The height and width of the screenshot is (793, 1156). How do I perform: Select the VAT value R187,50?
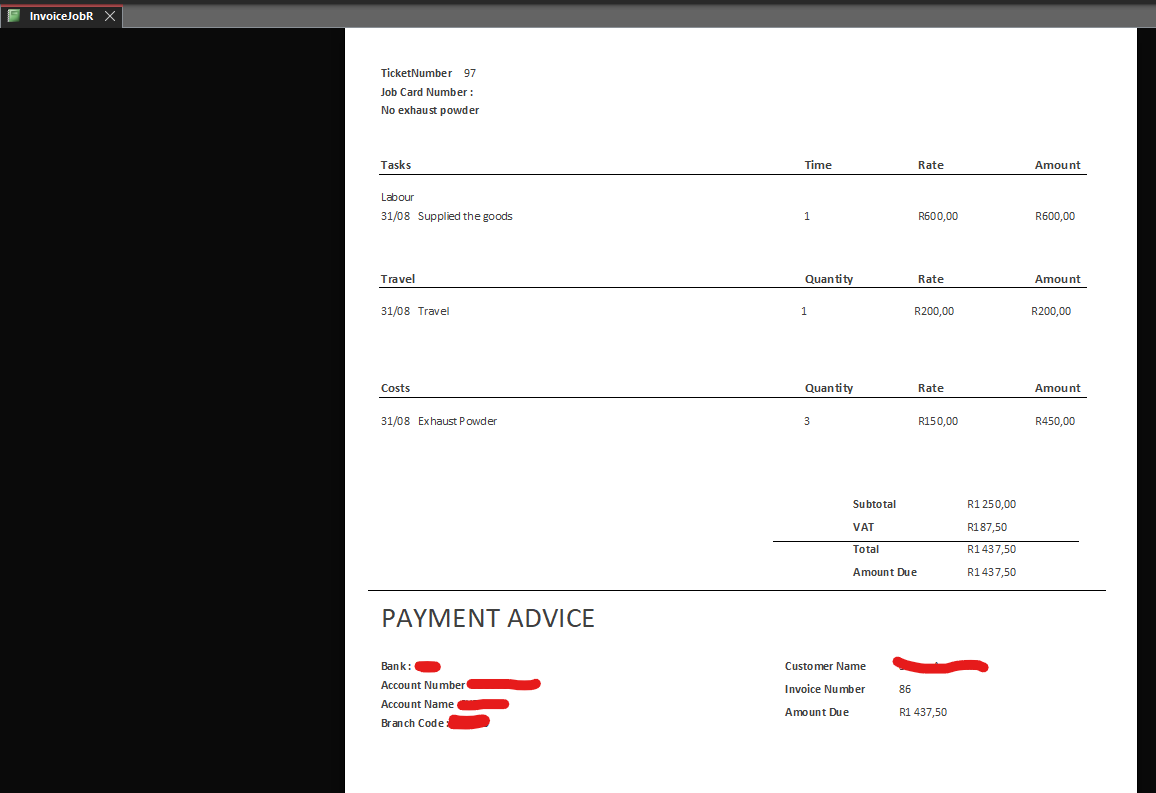987,527
